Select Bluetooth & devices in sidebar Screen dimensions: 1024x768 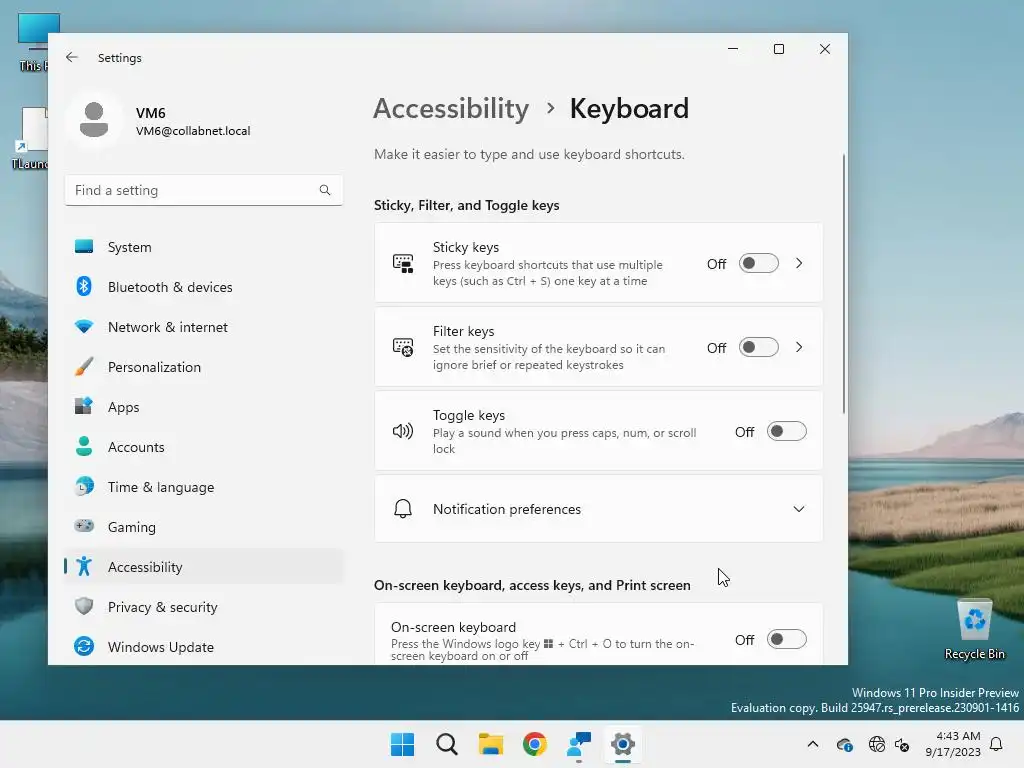pos(204,287)
